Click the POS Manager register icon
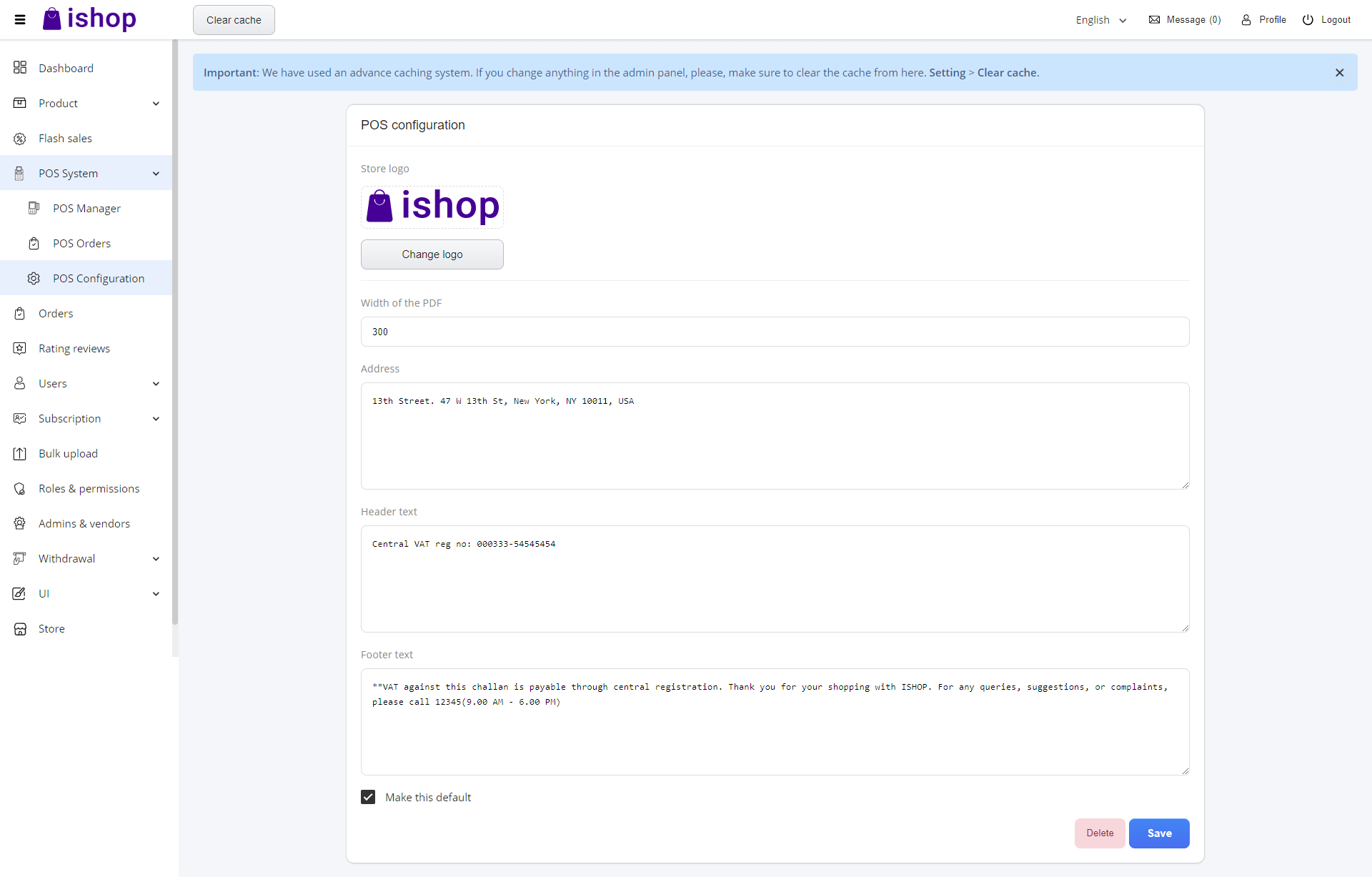1372x877 pixels. pos(34,208)
